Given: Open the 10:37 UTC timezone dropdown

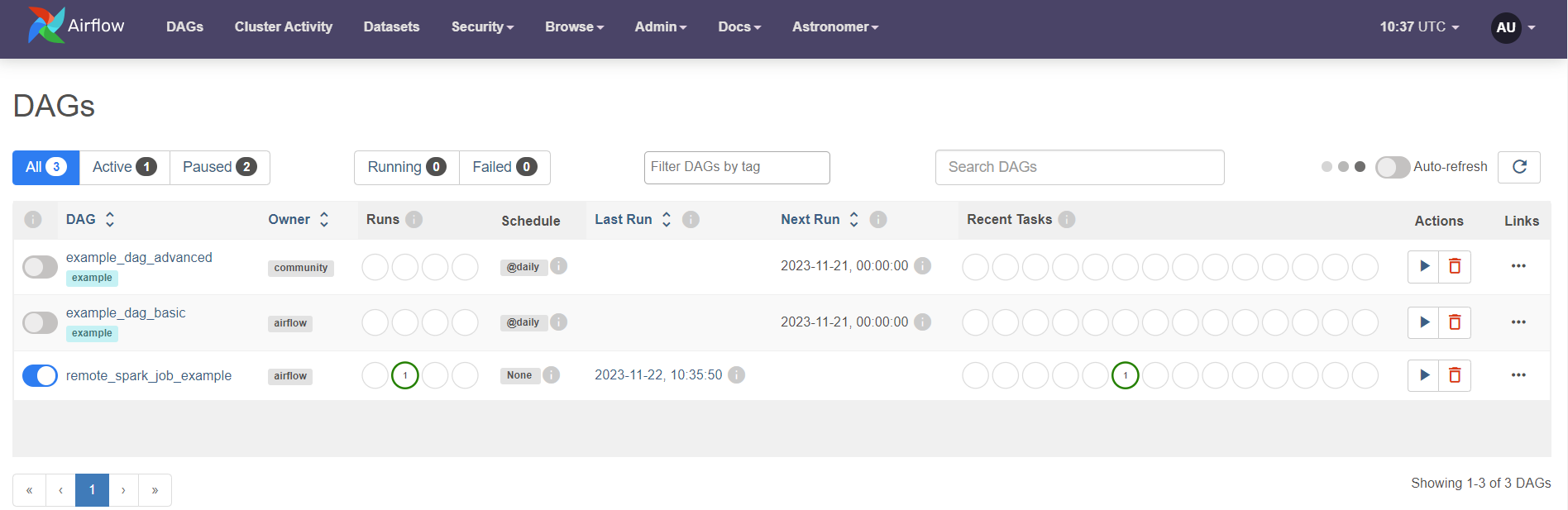Looking at the screenshot, I should (1419, 26).
